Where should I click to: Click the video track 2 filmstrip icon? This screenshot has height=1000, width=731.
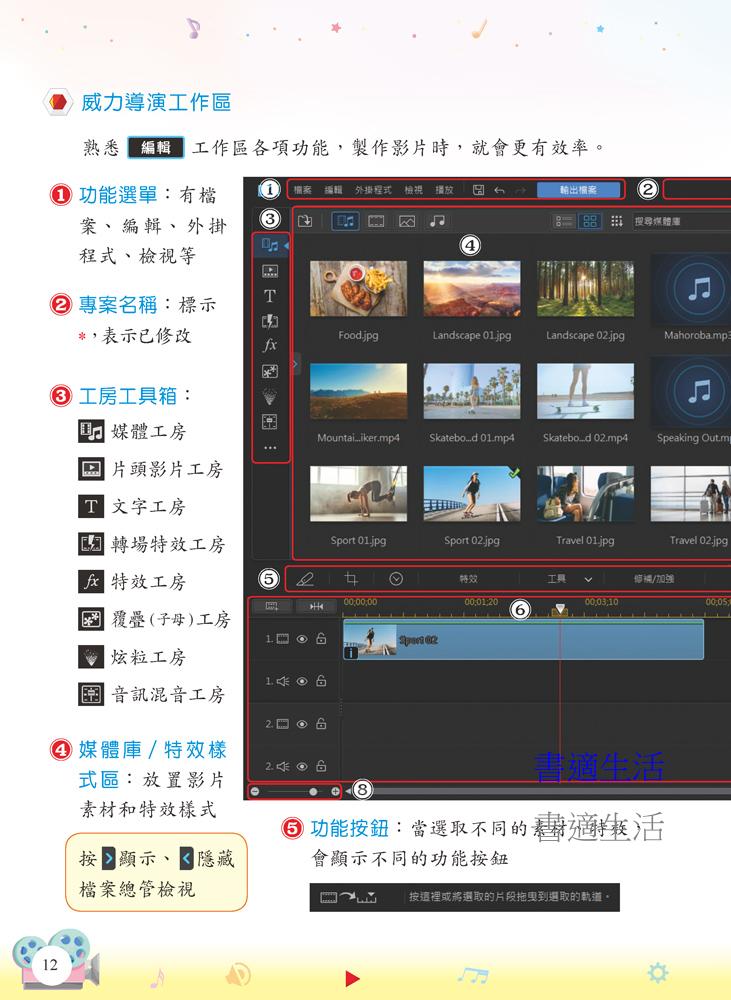pos(283,724)
